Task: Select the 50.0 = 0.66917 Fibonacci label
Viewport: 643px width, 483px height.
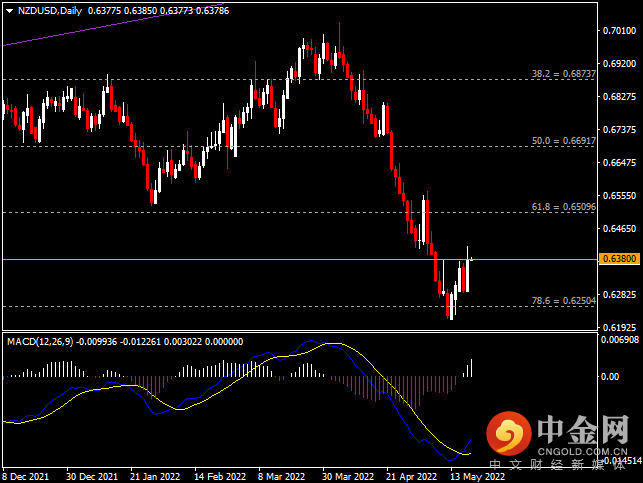Action: (564, 142)
